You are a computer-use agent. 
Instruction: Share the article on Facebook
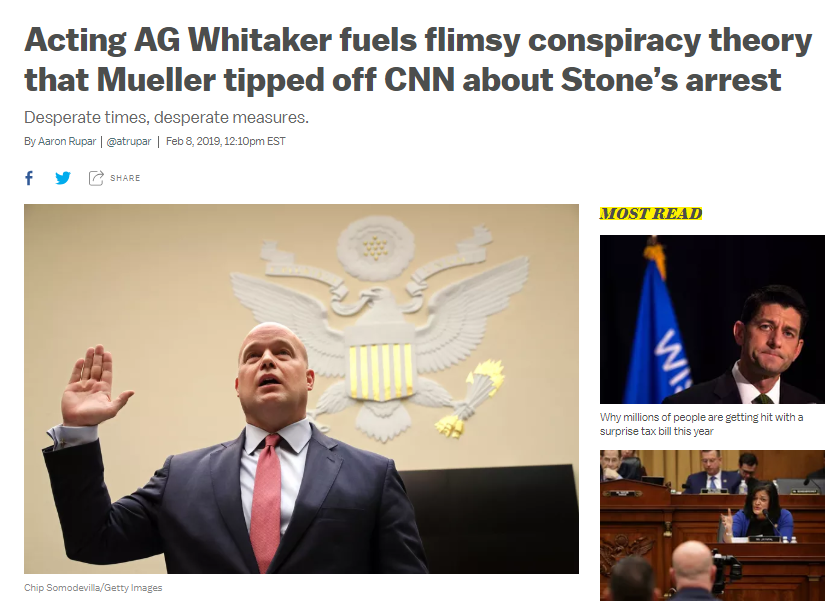click(29, 178)
